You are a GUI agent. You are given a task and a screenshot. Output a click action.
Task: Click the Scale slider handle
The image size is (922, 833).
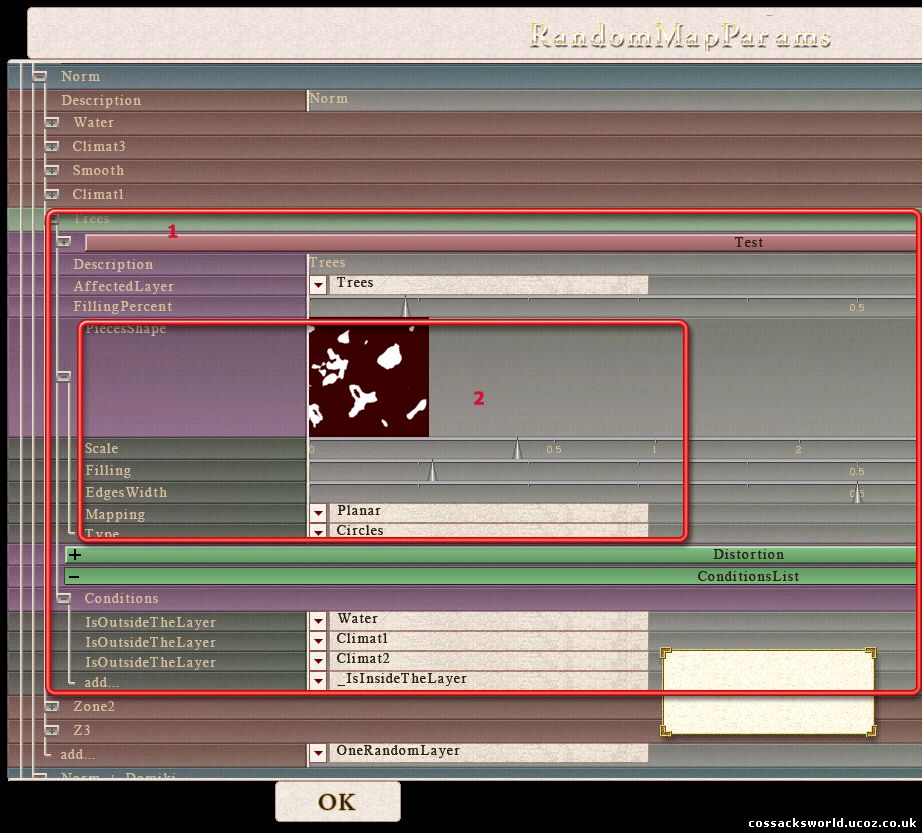517,449
